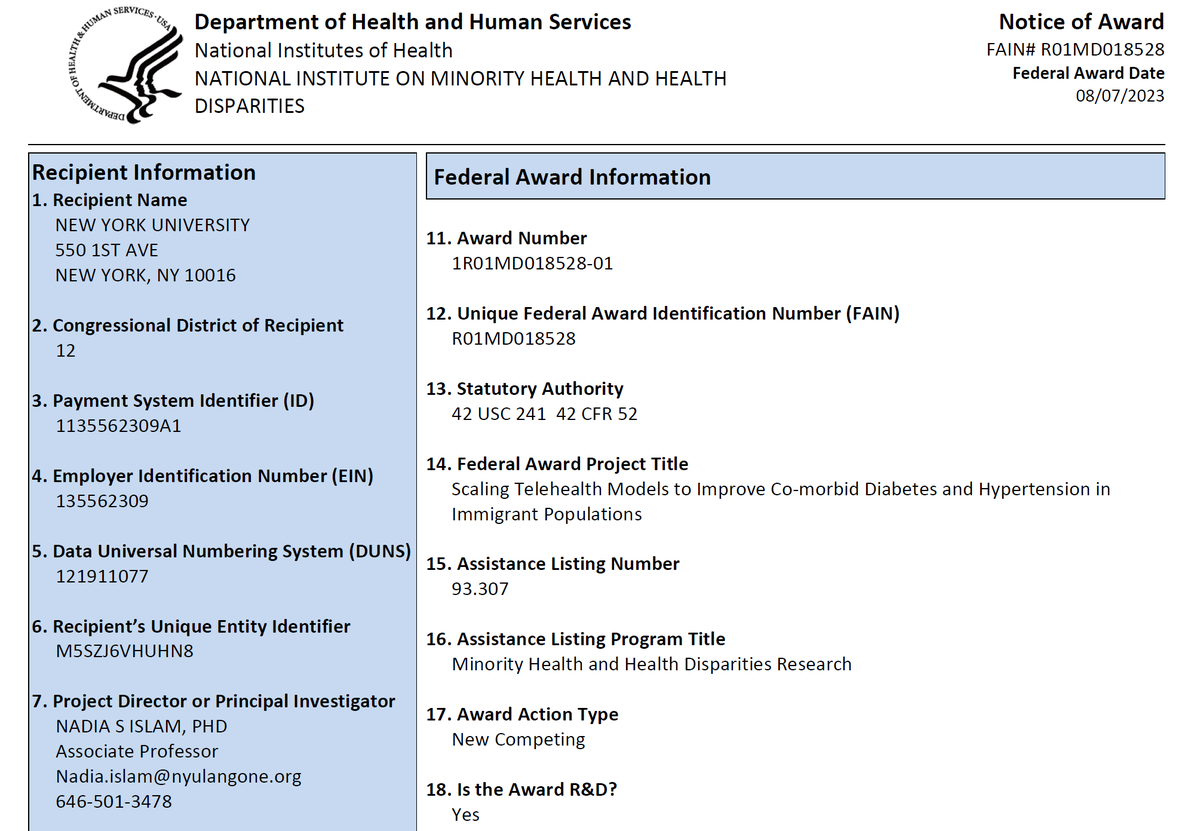Select 'NADIA S ISLAM, PHD' name

tap(142, 727)
